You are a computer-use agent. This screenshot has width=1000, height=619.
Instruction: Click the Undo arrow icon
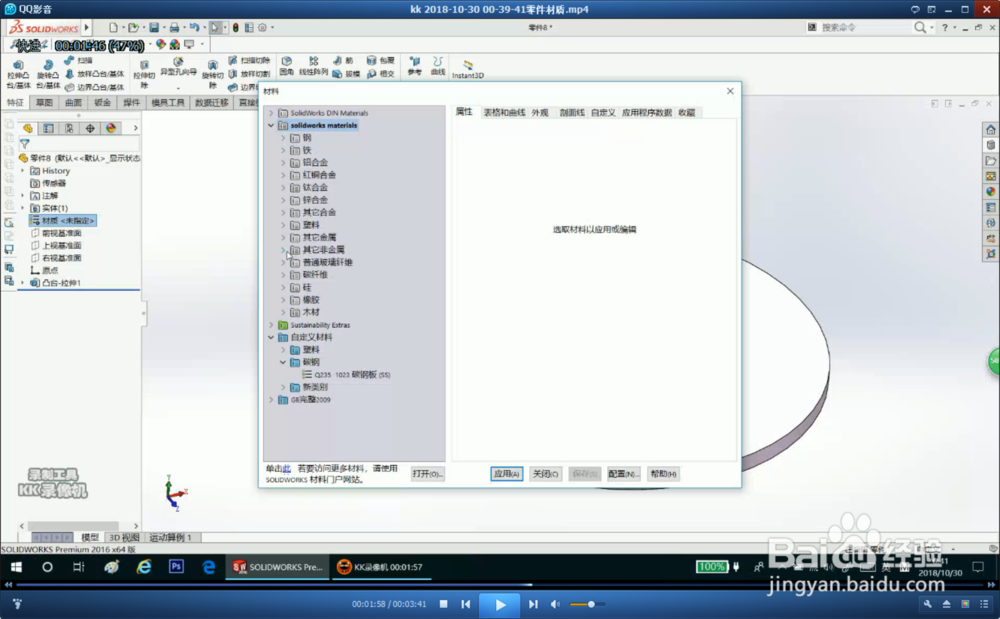click(194, 27)
